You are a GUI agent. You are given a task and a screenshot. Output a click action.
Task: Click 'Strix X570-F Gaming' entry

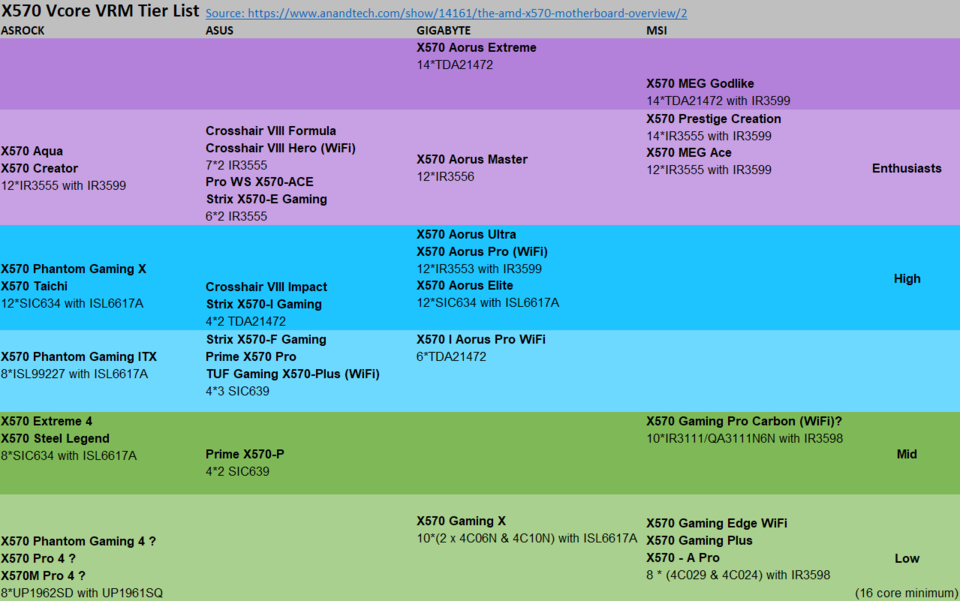pyautogui.click(x=266, y=340)
